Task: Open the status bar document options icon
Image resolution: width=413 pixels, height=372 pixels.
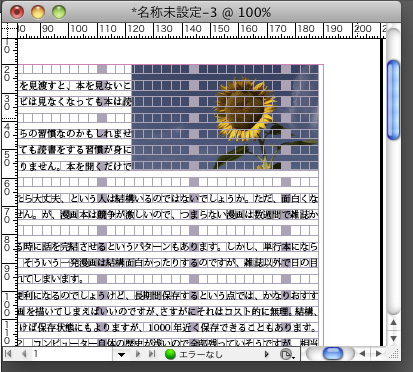Action: coord(287,354)
